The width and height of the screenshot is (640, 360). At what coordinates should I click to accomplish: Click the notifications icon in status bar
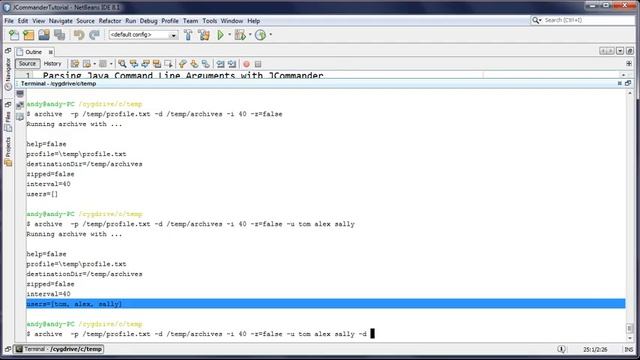click(561, 349)
